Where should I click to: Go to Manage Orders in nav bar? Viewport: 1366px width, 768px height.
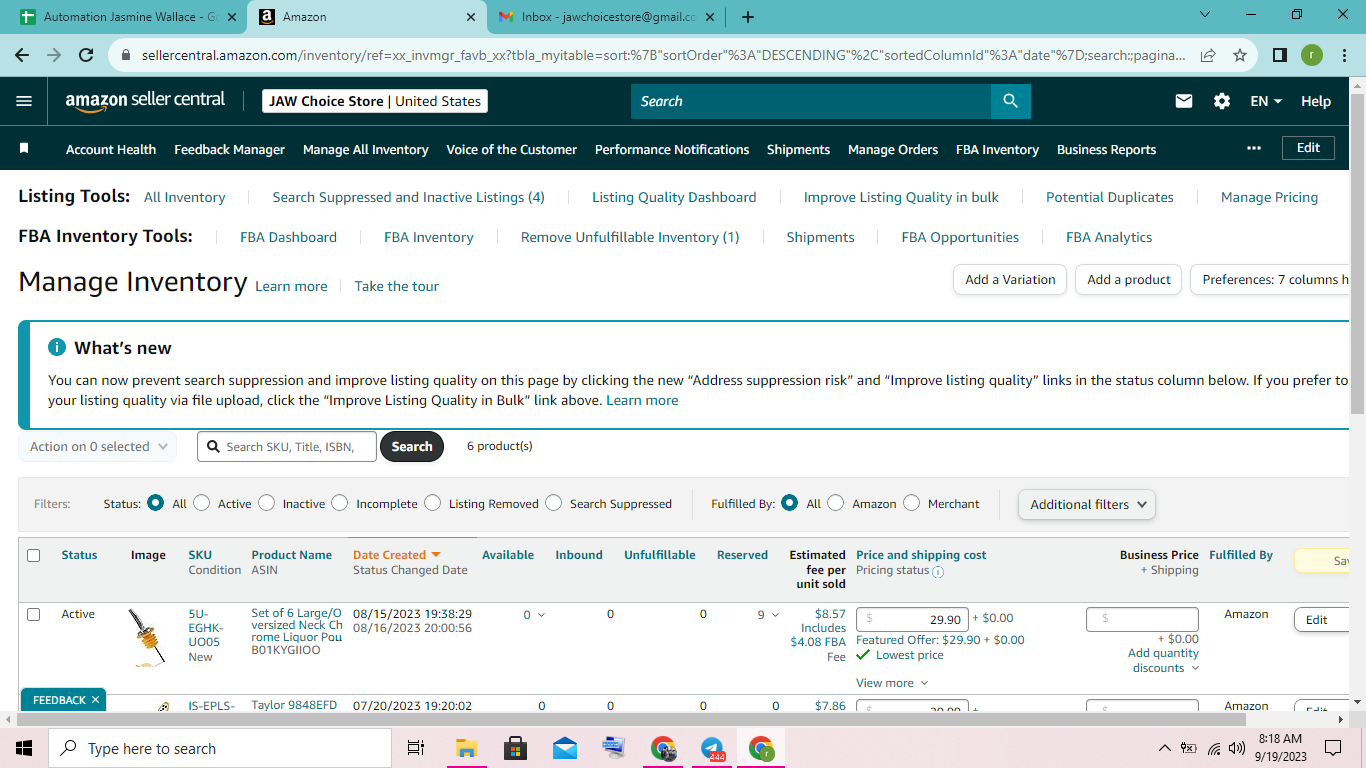893,149
